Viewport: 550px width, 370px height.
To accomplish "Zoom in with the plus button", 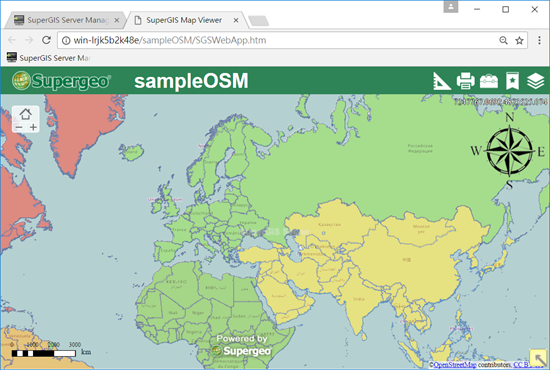I will 33,127.
